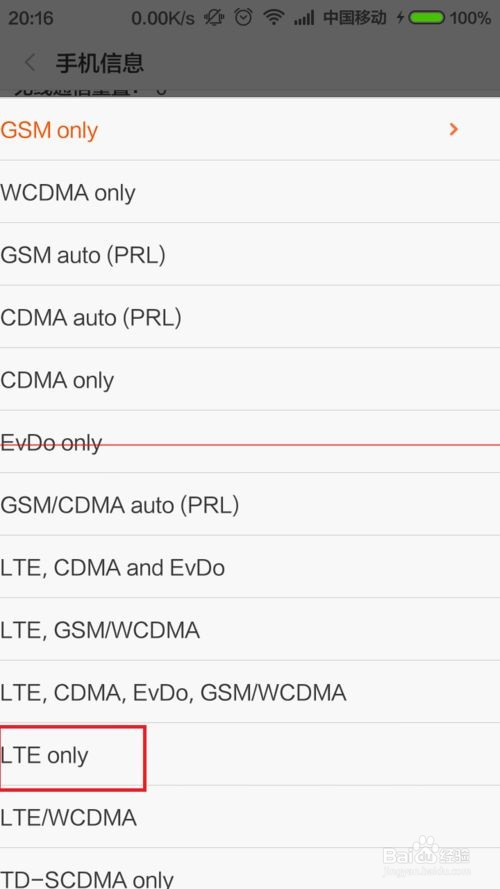Select LTE, GSM/WCDMA mode
Viewport: 500px width, 889px height.
[x=250, y=629]
